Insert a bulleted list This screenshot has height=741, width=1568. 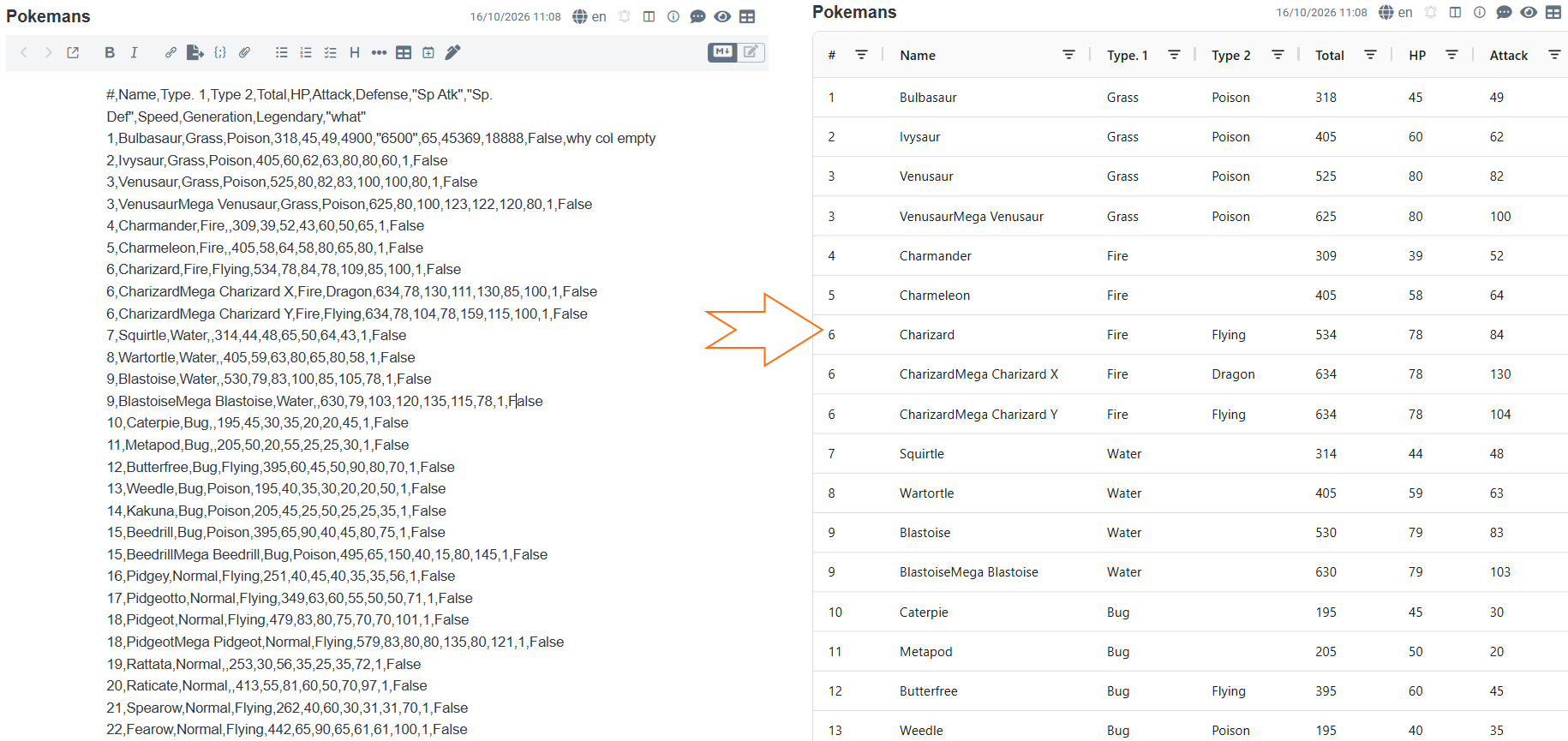point(281,53)
